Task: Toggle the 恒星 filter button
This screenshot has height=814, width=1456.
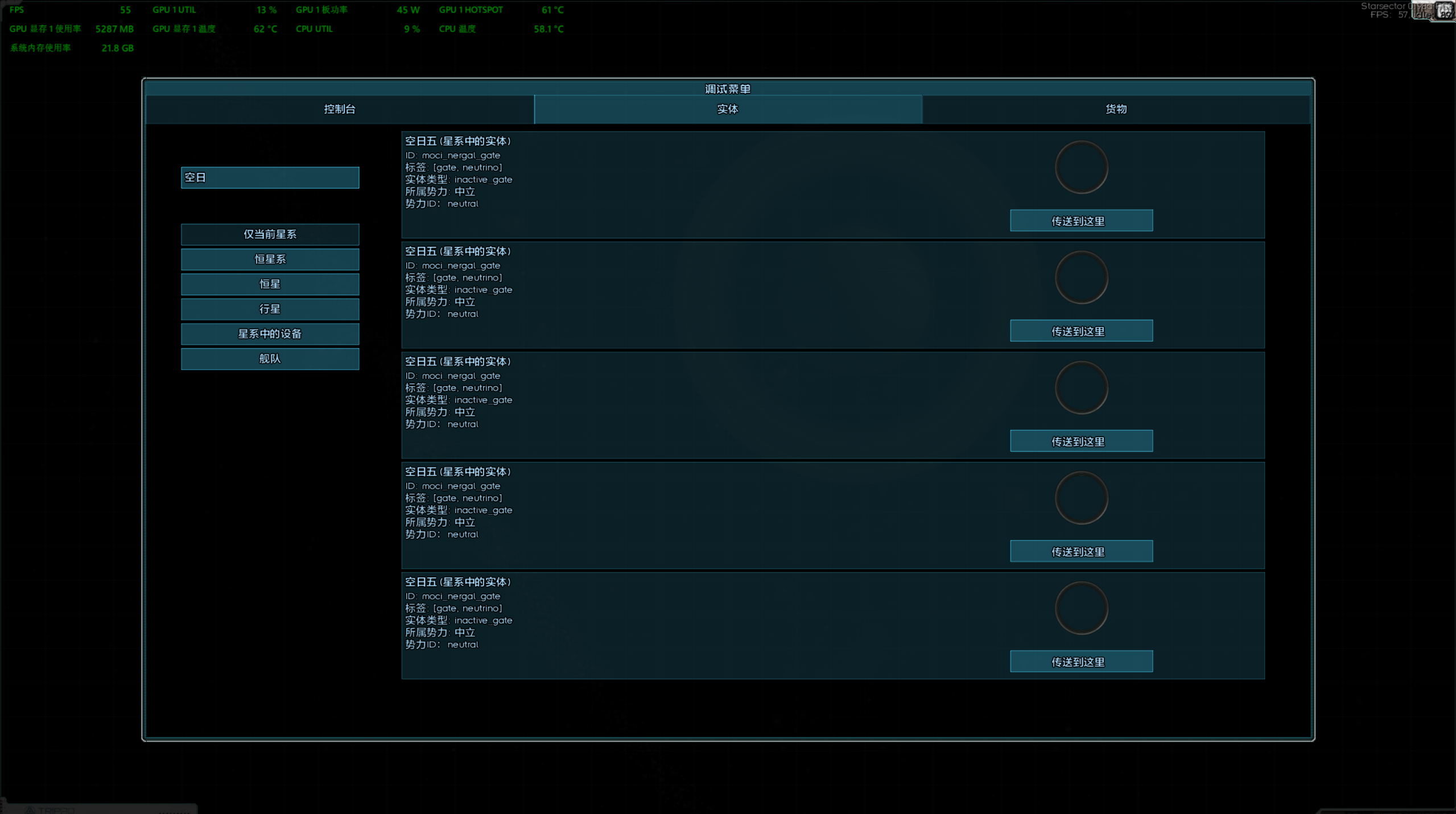Action: tap(270, 284)
